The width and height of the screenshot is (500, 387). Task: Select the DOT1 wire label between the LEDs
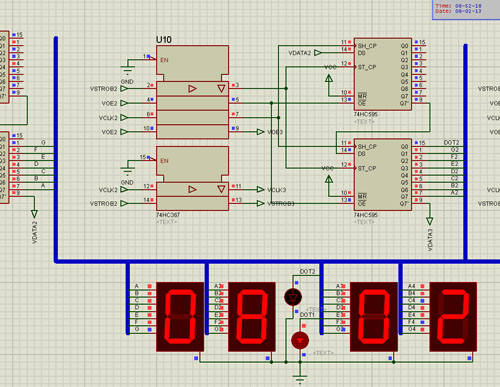[x=307, y=315]
